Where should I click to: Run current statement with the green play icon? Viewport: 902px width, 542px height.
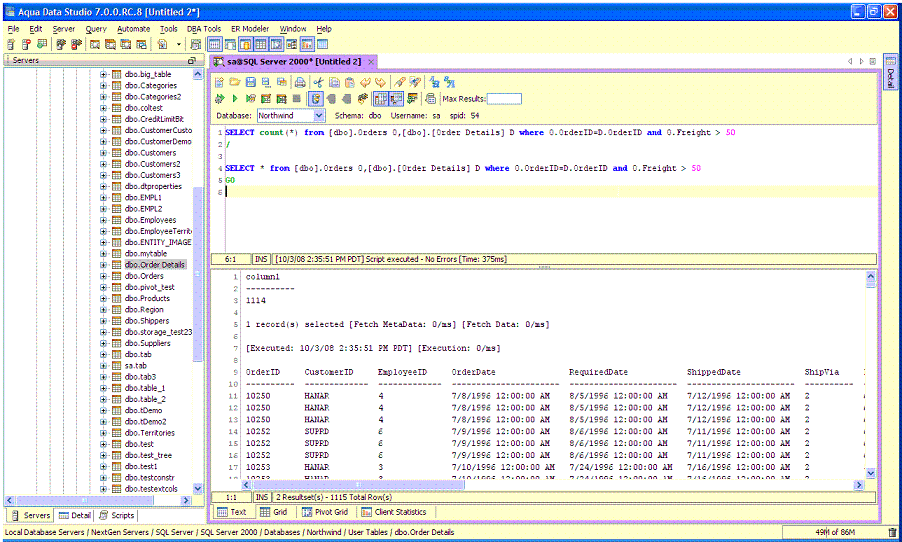235,99
